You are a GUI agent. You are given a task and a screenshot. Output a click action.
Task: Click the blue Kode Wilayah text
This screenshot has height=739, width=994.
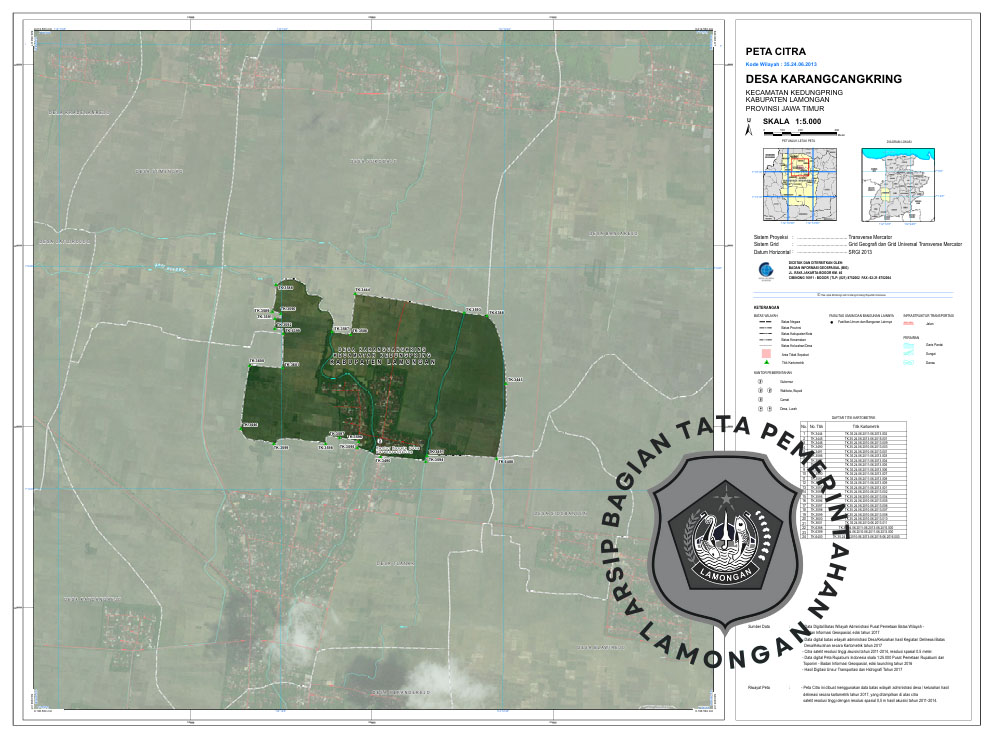[786, 62]
